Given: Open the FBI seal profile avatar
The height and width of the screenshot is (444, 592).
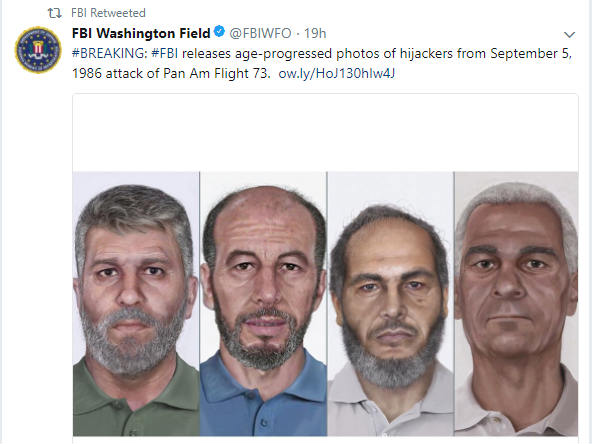Looking at the screenshot, I should point(38,50).
